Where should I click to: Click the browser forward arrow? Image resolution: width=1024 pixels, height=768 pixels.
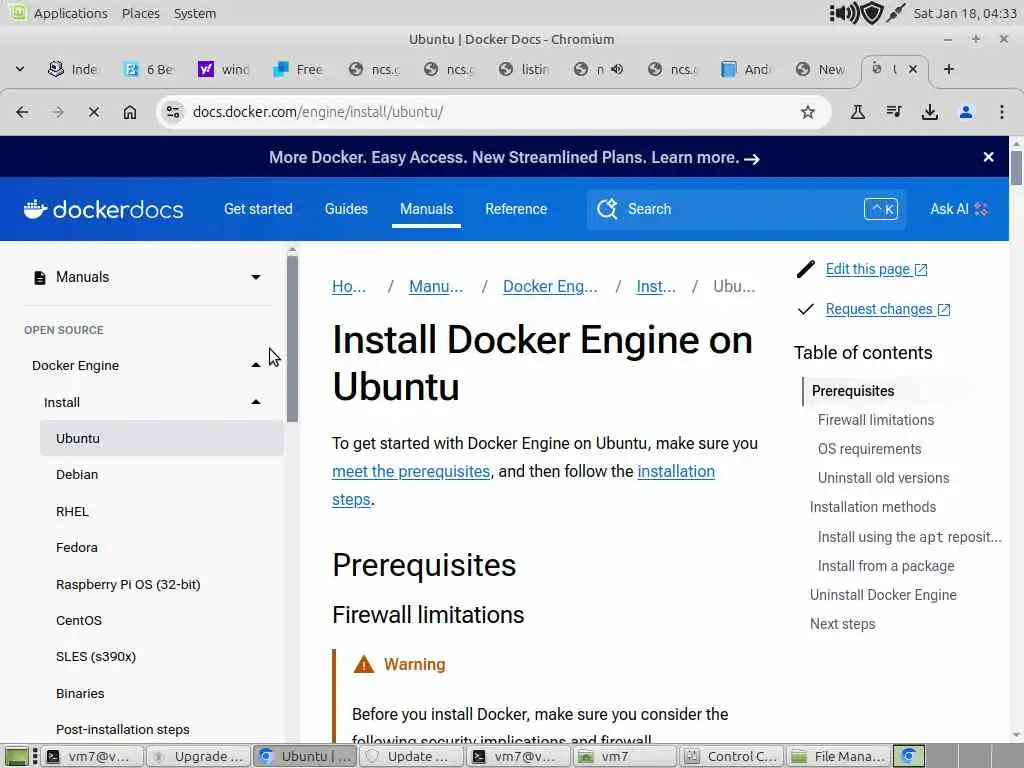tap(58, 112)
